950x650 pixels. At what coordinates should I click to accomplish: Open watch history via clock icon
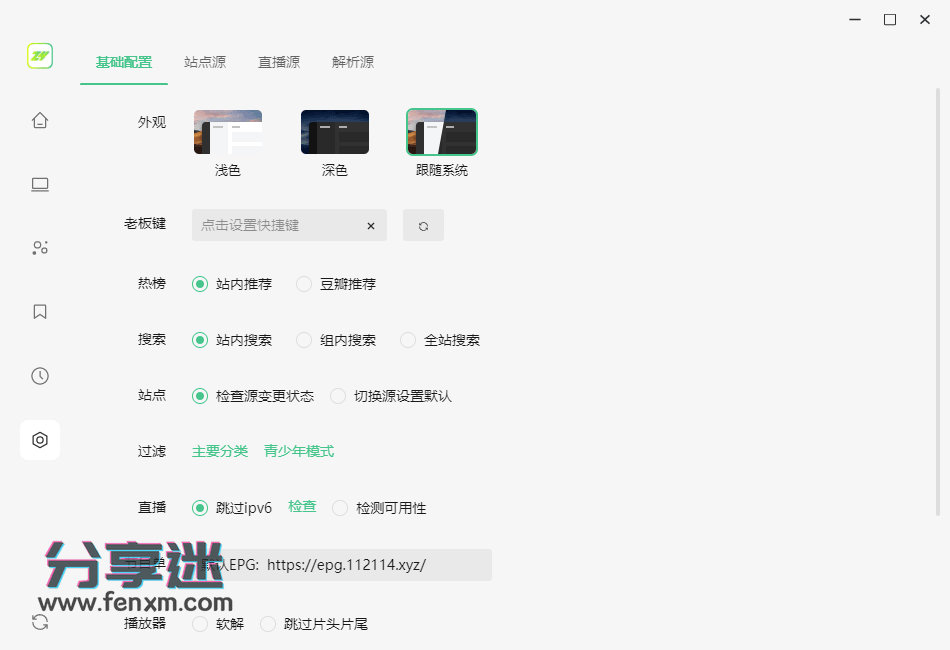pyautogui.click(x=40, y=375)
